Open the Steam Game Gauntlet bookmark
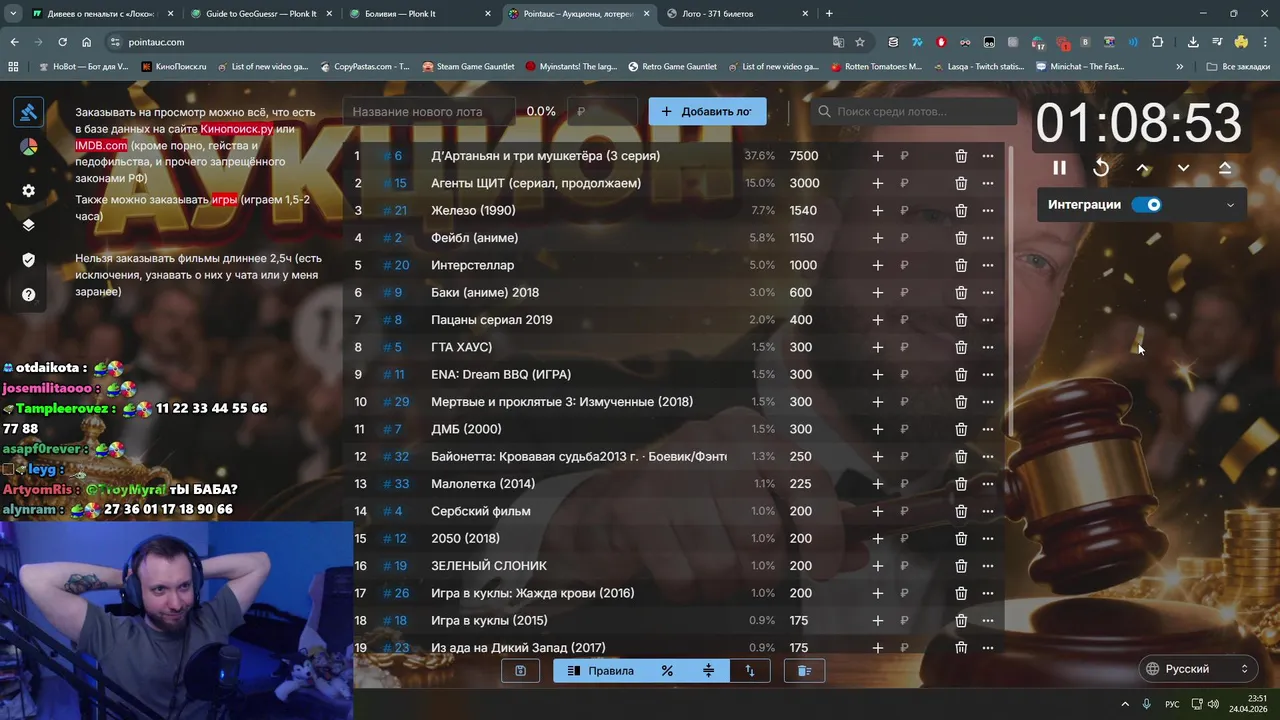 tap(468, 67)
